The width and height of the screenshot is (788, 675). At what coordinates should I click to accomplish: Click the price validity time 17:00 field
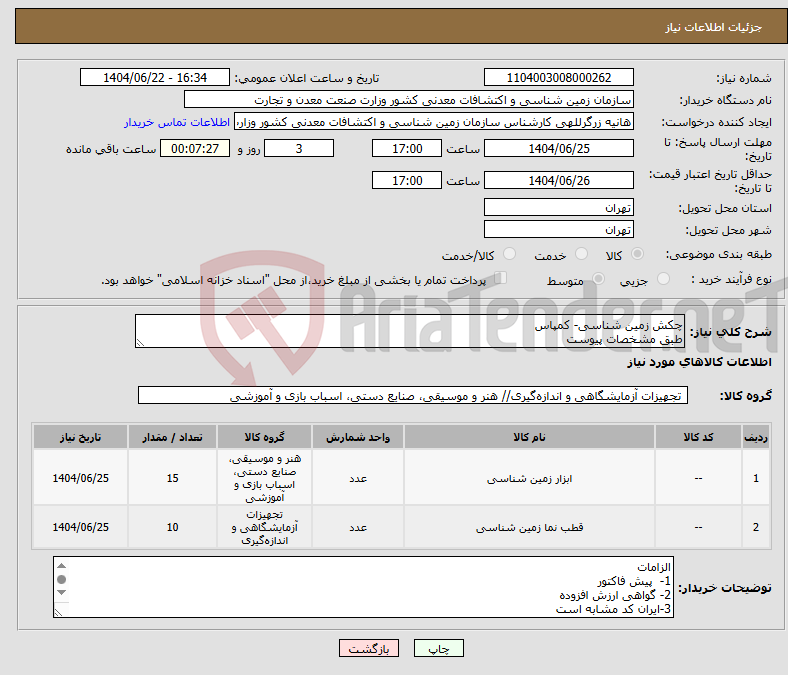pyautogui.click(x=407, y=180)
